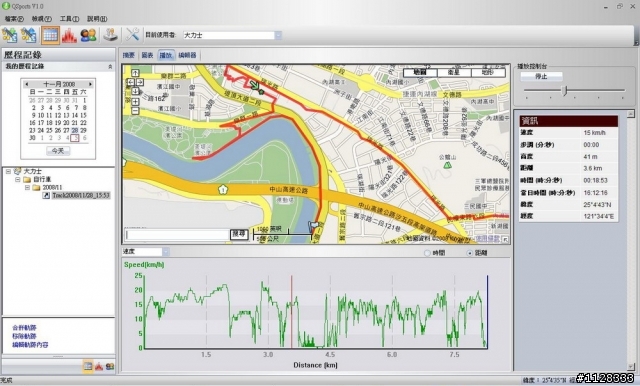Open the 說明 menu
Screen dimensions: 640x386
97,19
